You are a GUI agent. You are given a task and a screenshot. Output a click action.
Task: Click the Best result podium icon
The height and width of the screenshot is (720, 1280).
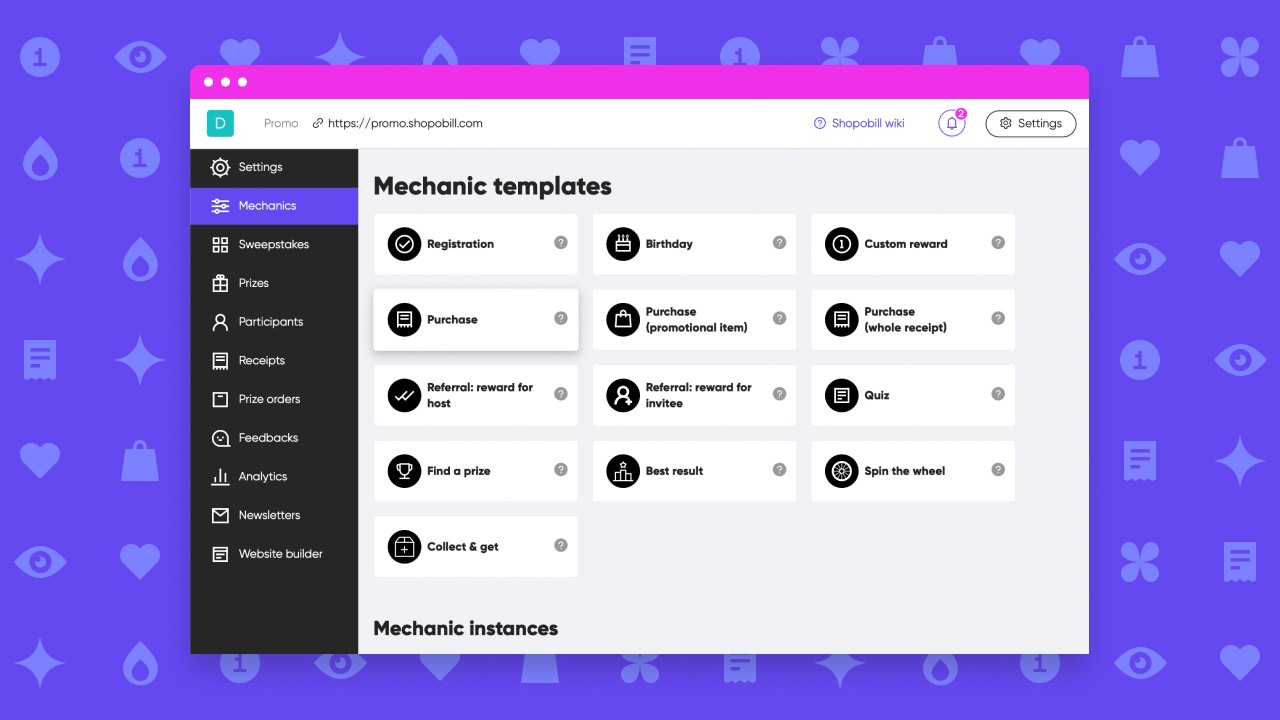(x=623, y=471)
